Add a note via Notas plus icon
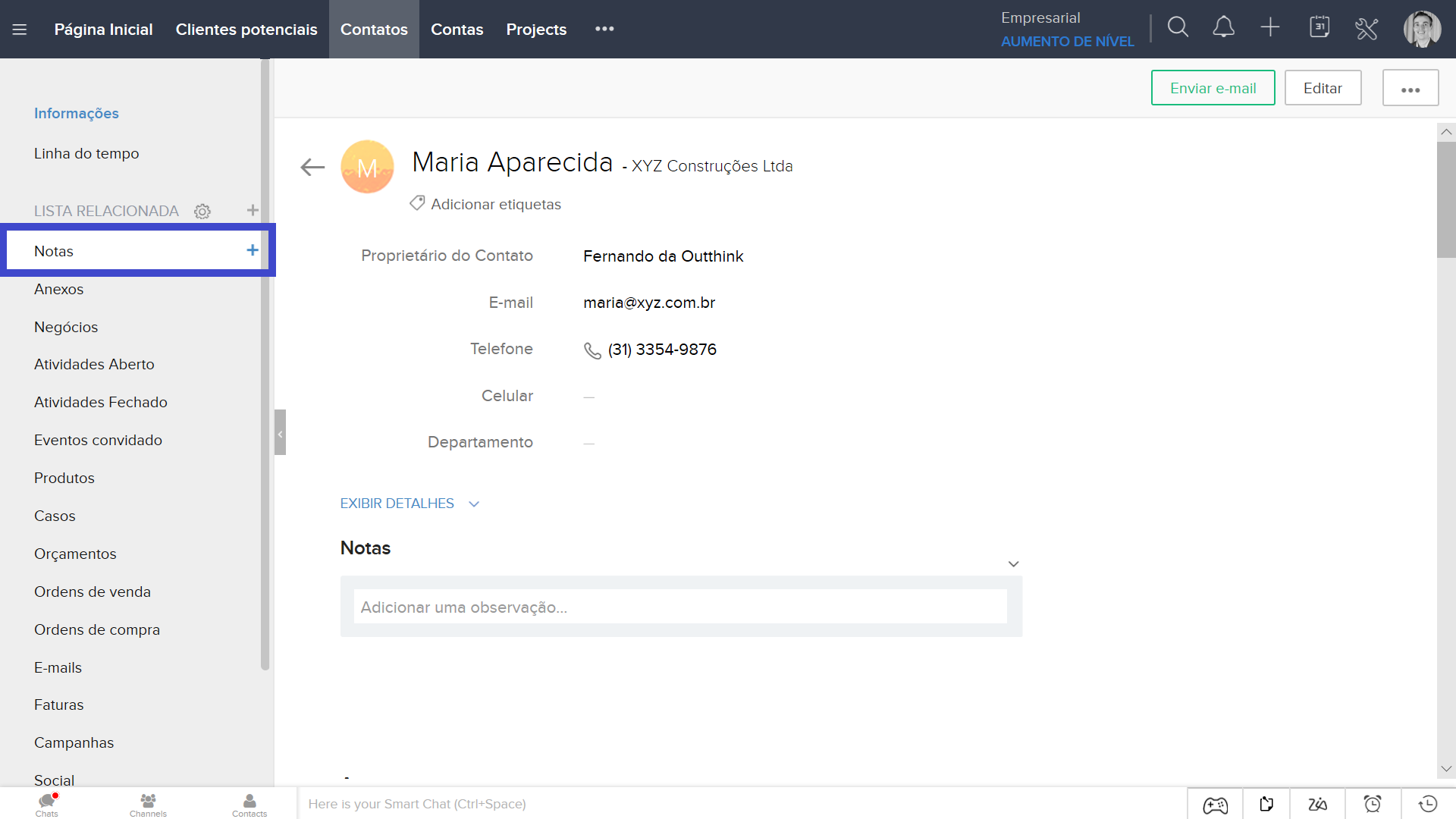The height and width of the screenshot is (819, 1456). 253,250
